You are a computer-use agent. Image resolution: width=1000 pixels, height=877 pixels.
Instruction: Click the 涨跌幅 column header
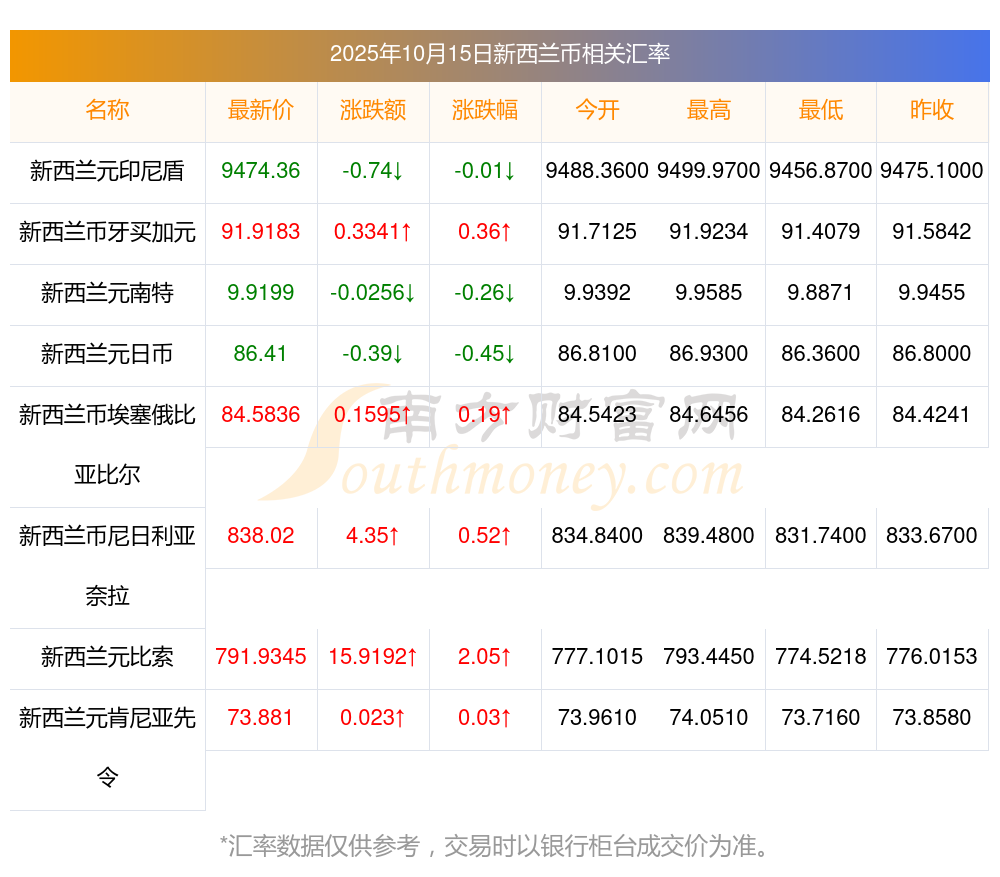click(x=485, y=110)
